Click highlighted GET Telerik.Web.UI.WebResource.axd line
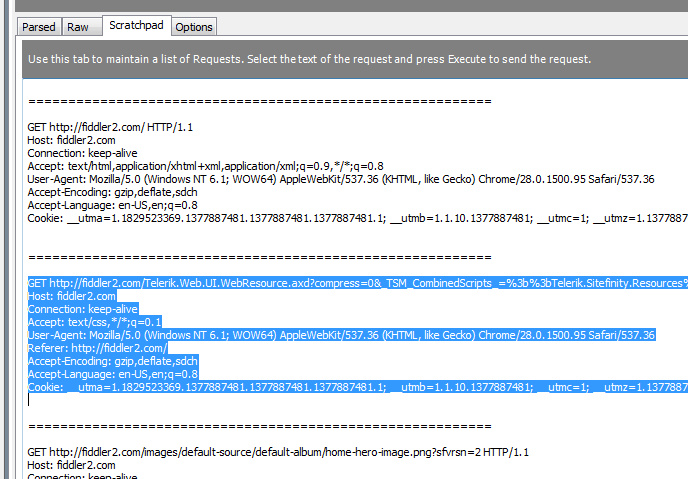This screenshot has height=479, width=688. pos(358,283)
